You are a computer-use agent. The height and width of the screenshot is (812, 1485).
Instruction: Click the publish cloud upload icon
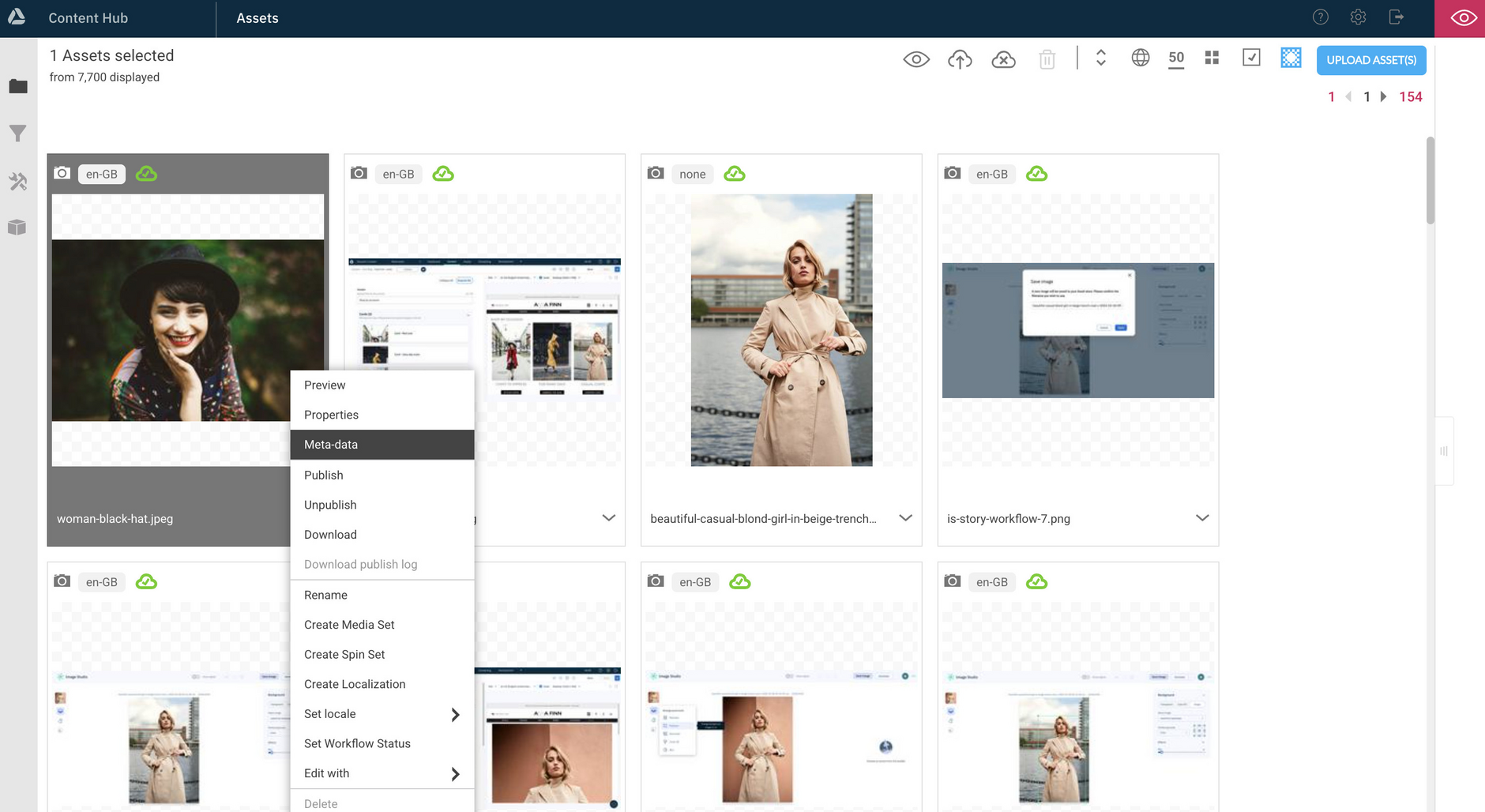(x=960, y=59)
